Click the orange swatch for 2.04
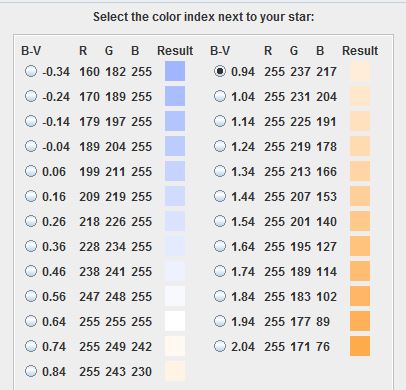This screenshot has height=390, width=406. [360, 346]
